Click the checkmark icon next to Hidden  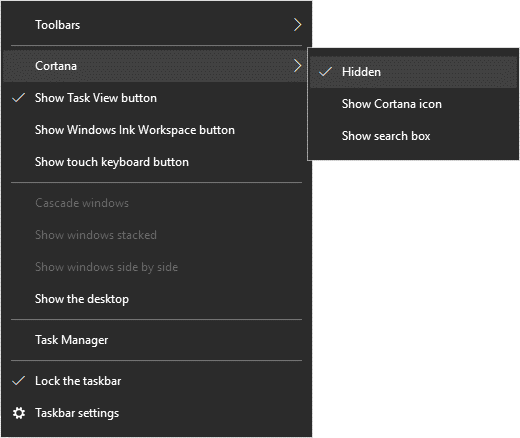coord(325,72)
